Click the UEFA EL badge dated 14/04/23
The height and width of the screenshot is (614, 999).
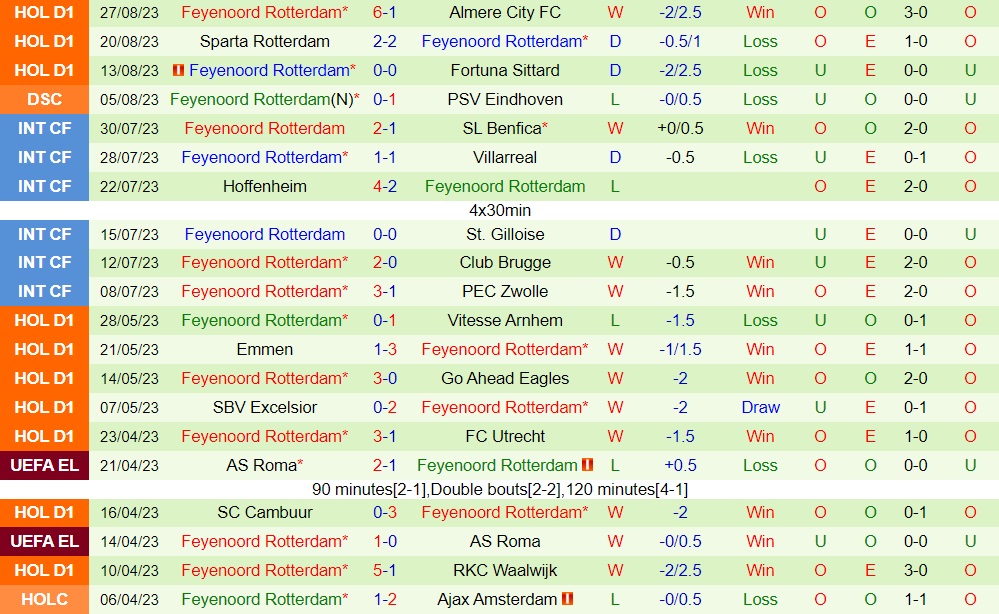click(45, 541)
